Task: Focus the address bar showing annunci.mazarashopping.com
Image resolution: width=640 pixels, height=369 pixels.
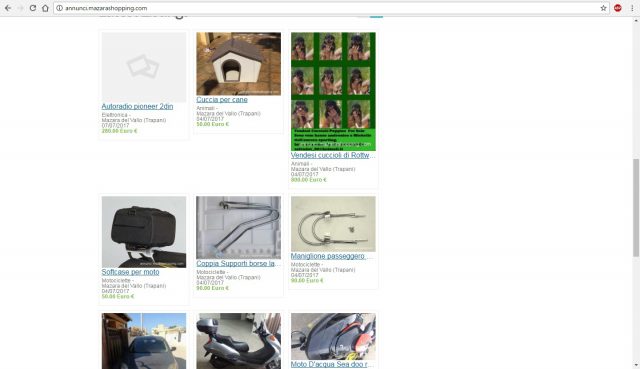Action: click(x=331, y=8)
